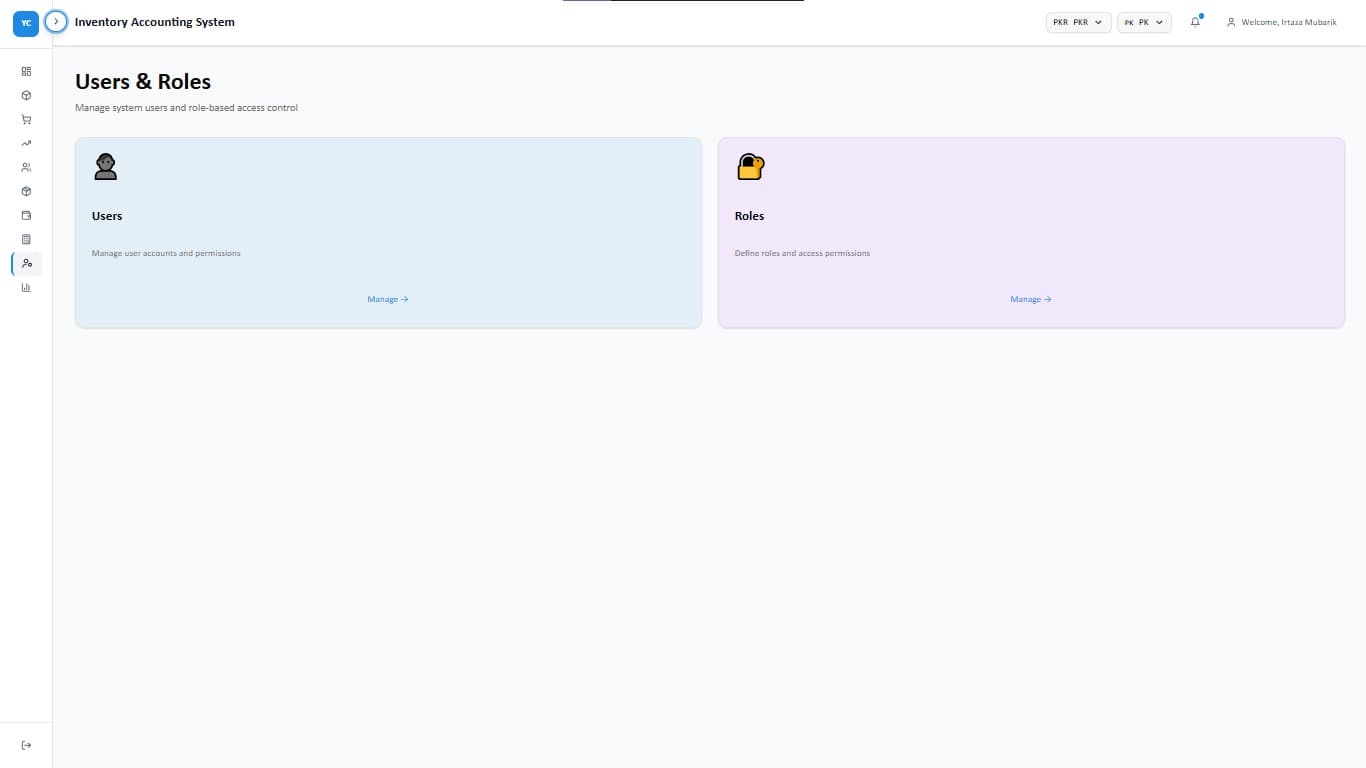Click Manage link on Roles card
1366x768 pixels.
[x=1031, y=299]
